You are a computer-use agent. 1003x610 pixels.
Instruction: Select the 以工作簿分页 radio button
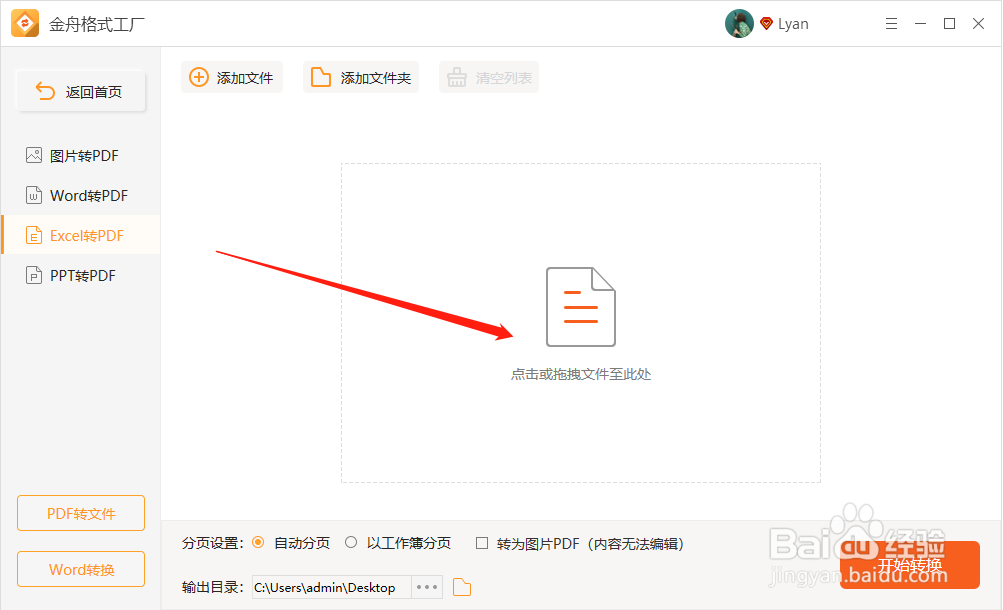click(351, 543)
